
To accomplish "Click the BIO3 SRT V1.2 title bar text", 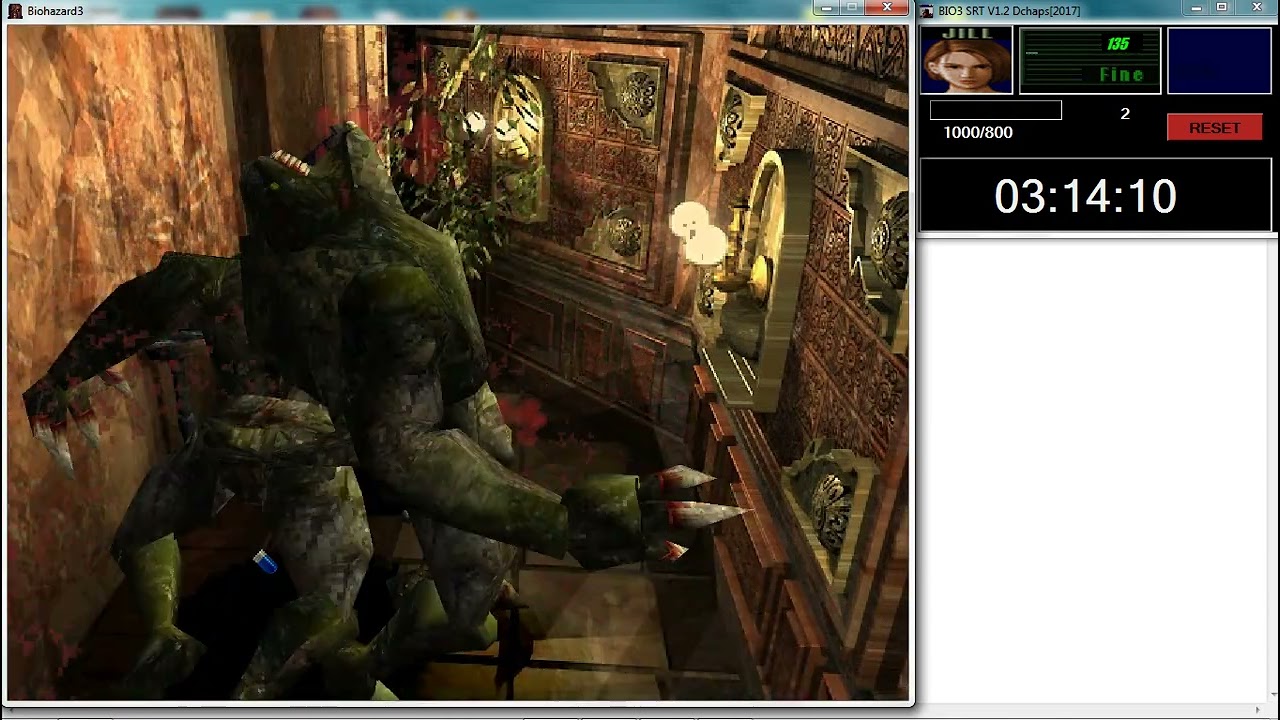I will 1009,11.
